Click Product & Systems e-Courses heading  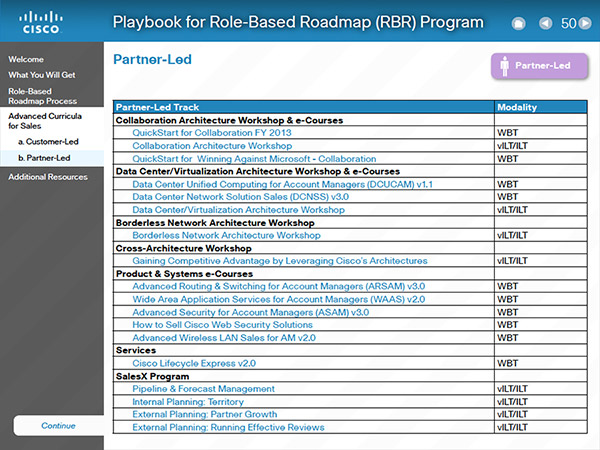click(x=184, y=274)
